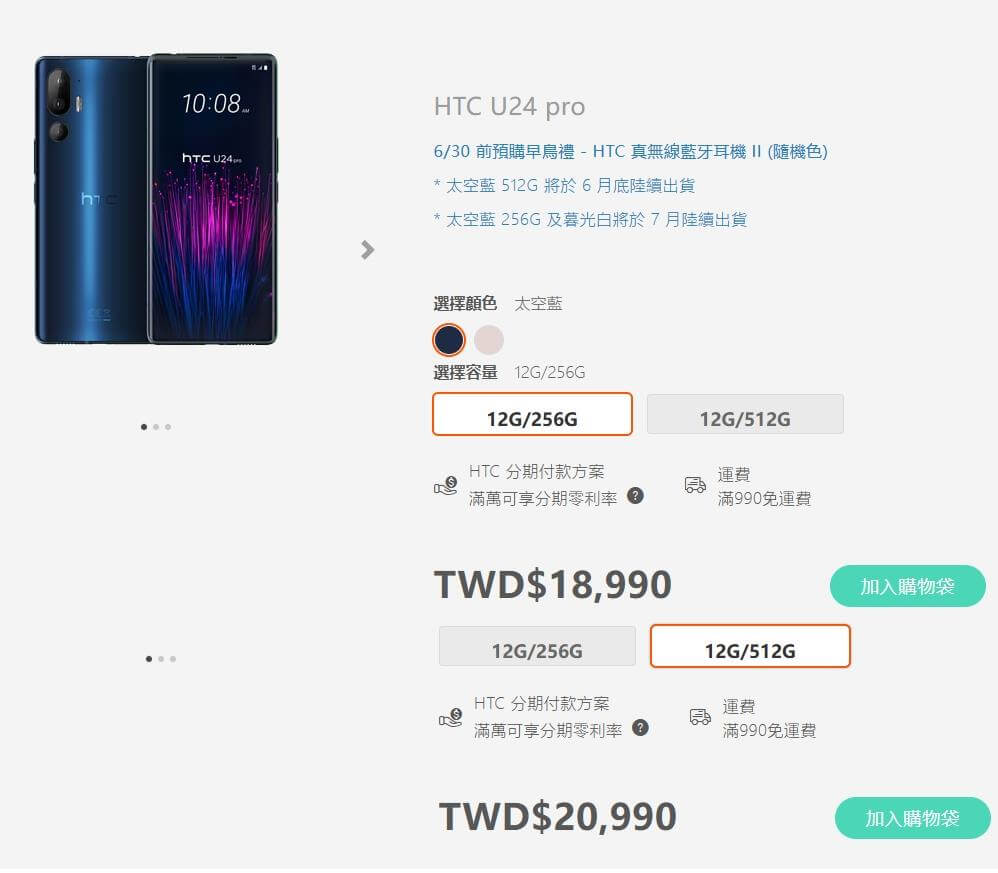The image size is (998, 873).
Task: Select lower 12G/256G capacity option
Action: [x=537, y=646]
